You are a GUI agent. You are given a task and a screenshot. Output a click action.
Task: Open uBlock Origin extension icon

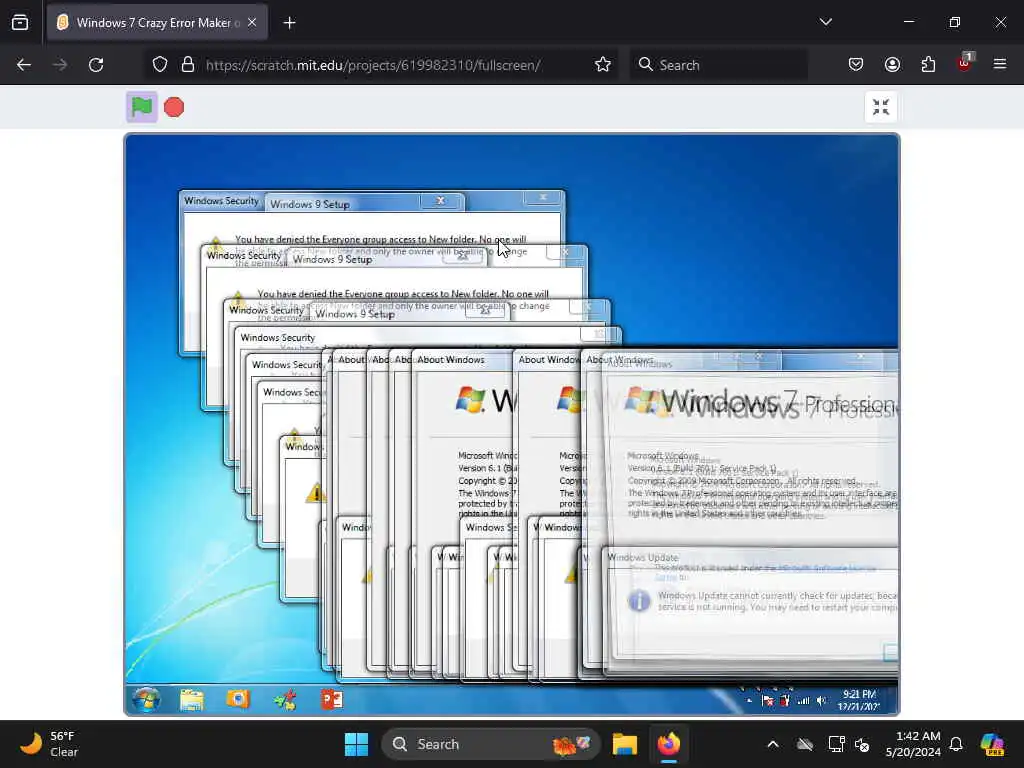point(965,63)
